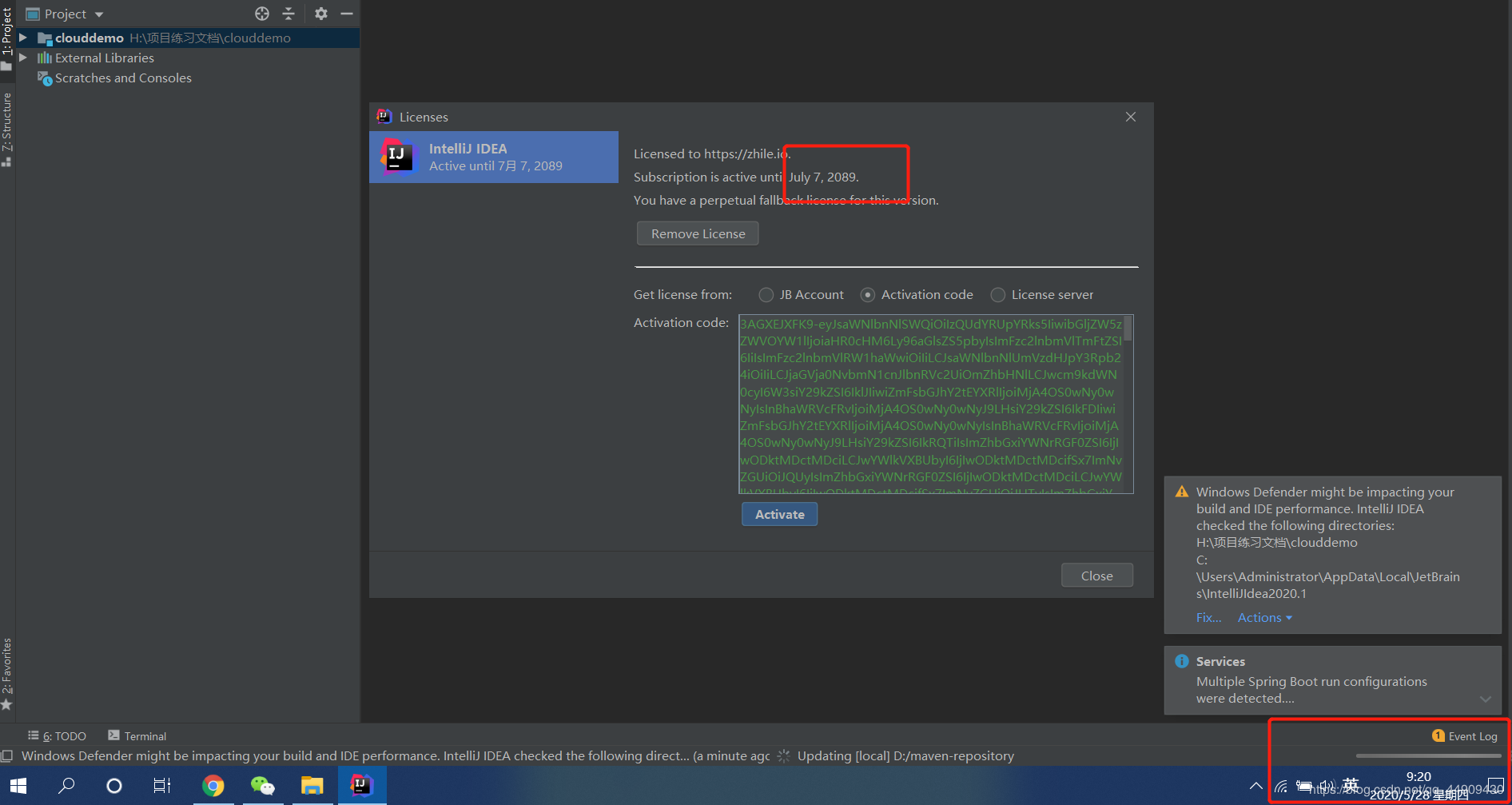Viewport: 1512px width, 805px height.
Task: Open the Windows notification center
Action: pyautogui.click(x=1495, y=787)
